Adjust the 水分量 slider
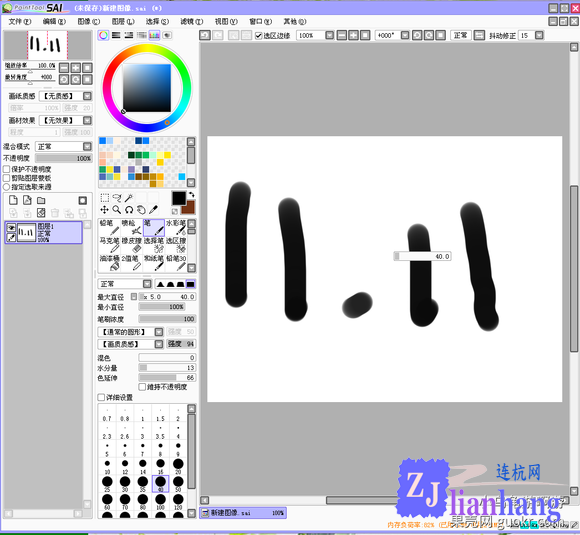This screenshot has width=580, height=535. point(167,368)
